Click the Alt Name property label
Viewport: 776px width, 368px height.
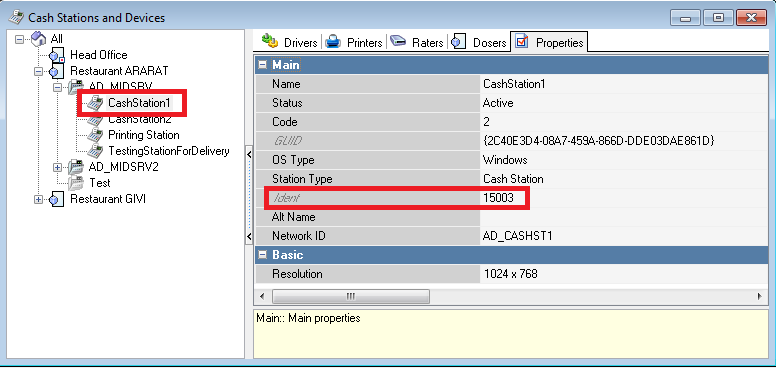pos(293,217)
